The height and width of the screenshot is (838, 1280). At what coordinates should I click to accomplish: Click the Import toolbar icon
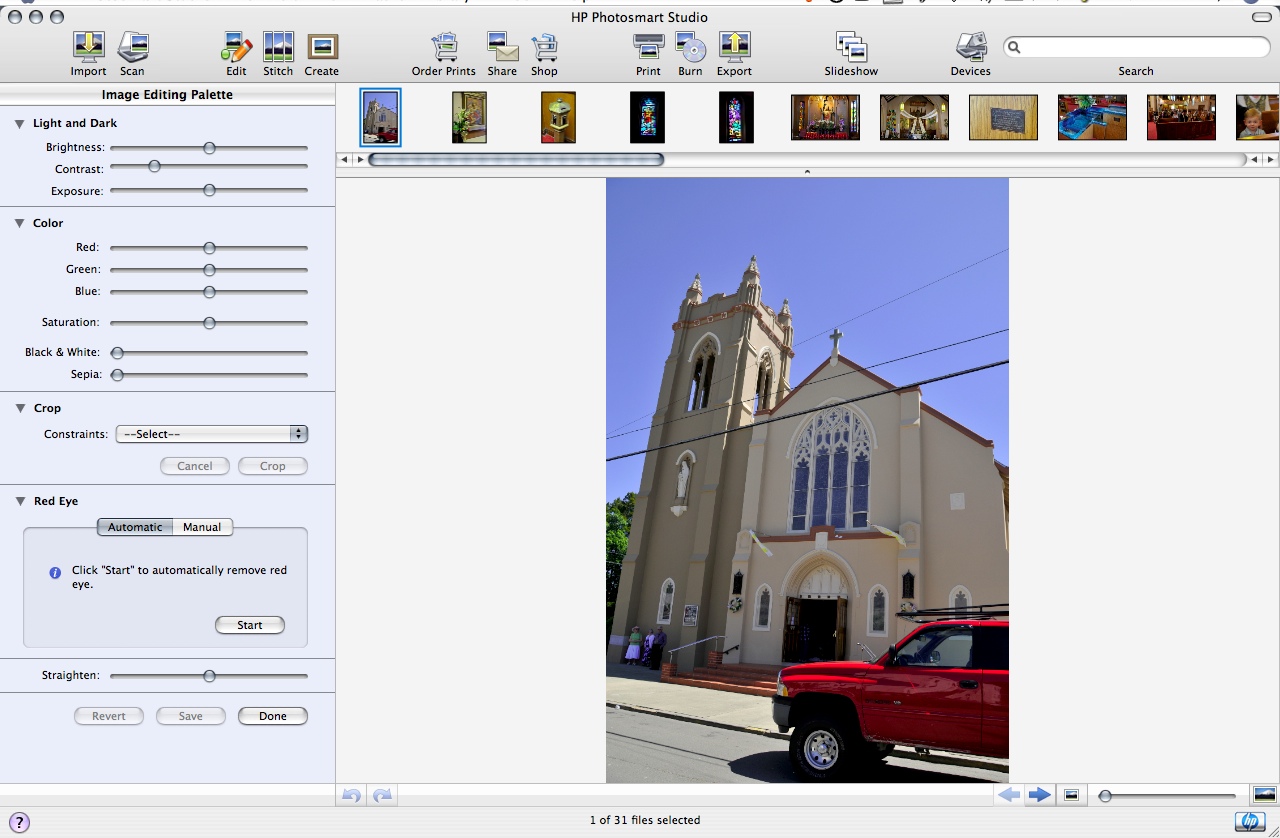click(x=88, y=47)
